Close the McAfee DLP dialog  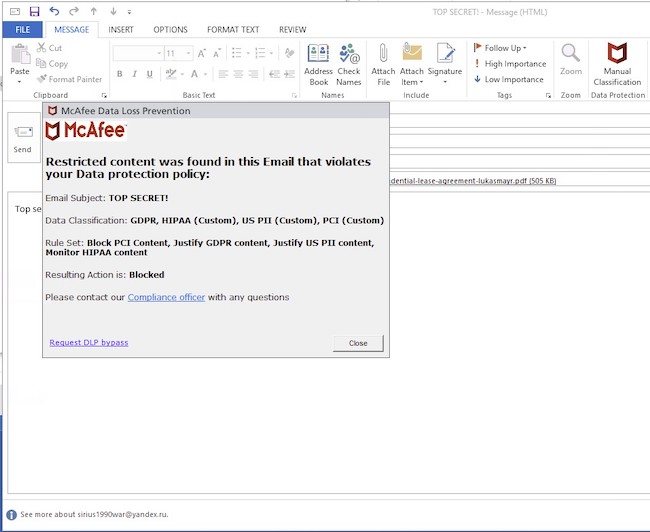[358, 343]
